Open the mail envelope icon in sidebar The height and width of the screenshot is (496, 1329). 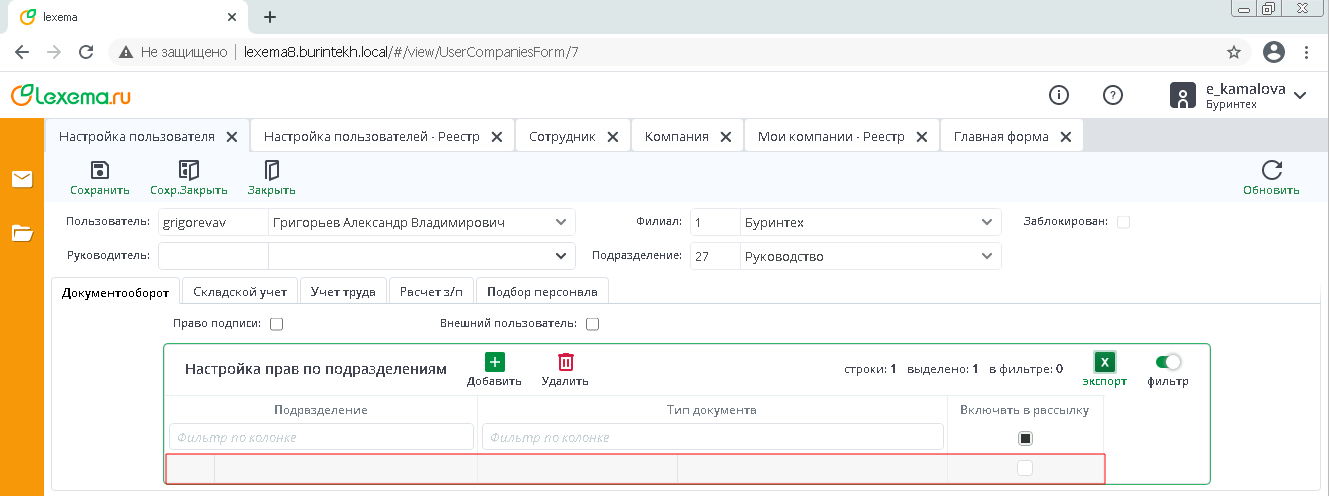[22, 179]
